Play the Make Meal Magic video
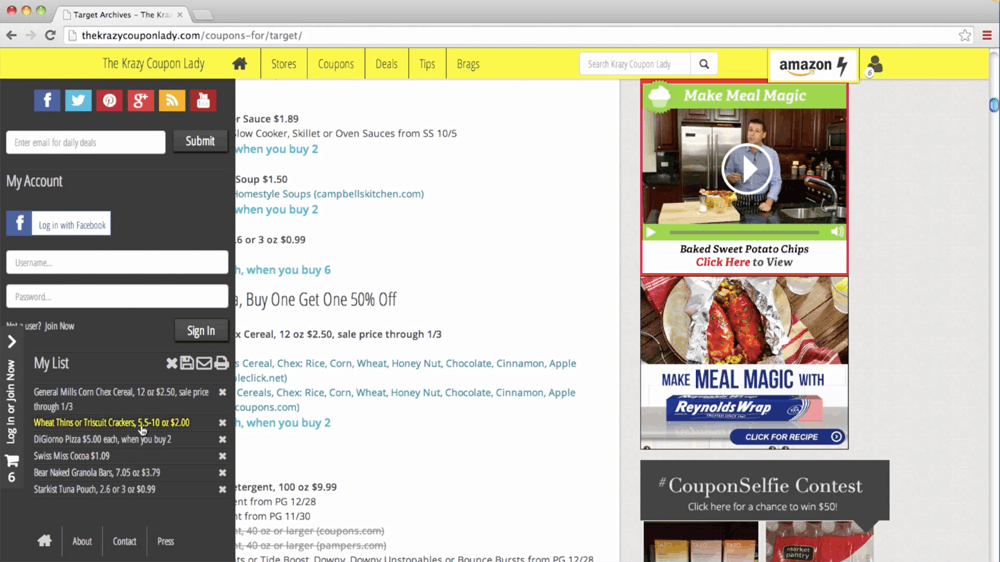 pos(747,169)
